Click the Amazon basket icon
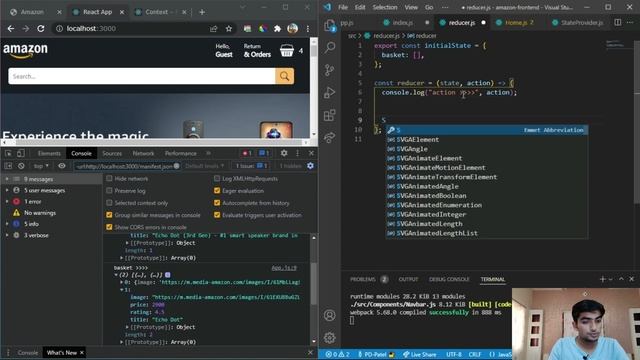 pyautogui.click(x=287, y=51)
